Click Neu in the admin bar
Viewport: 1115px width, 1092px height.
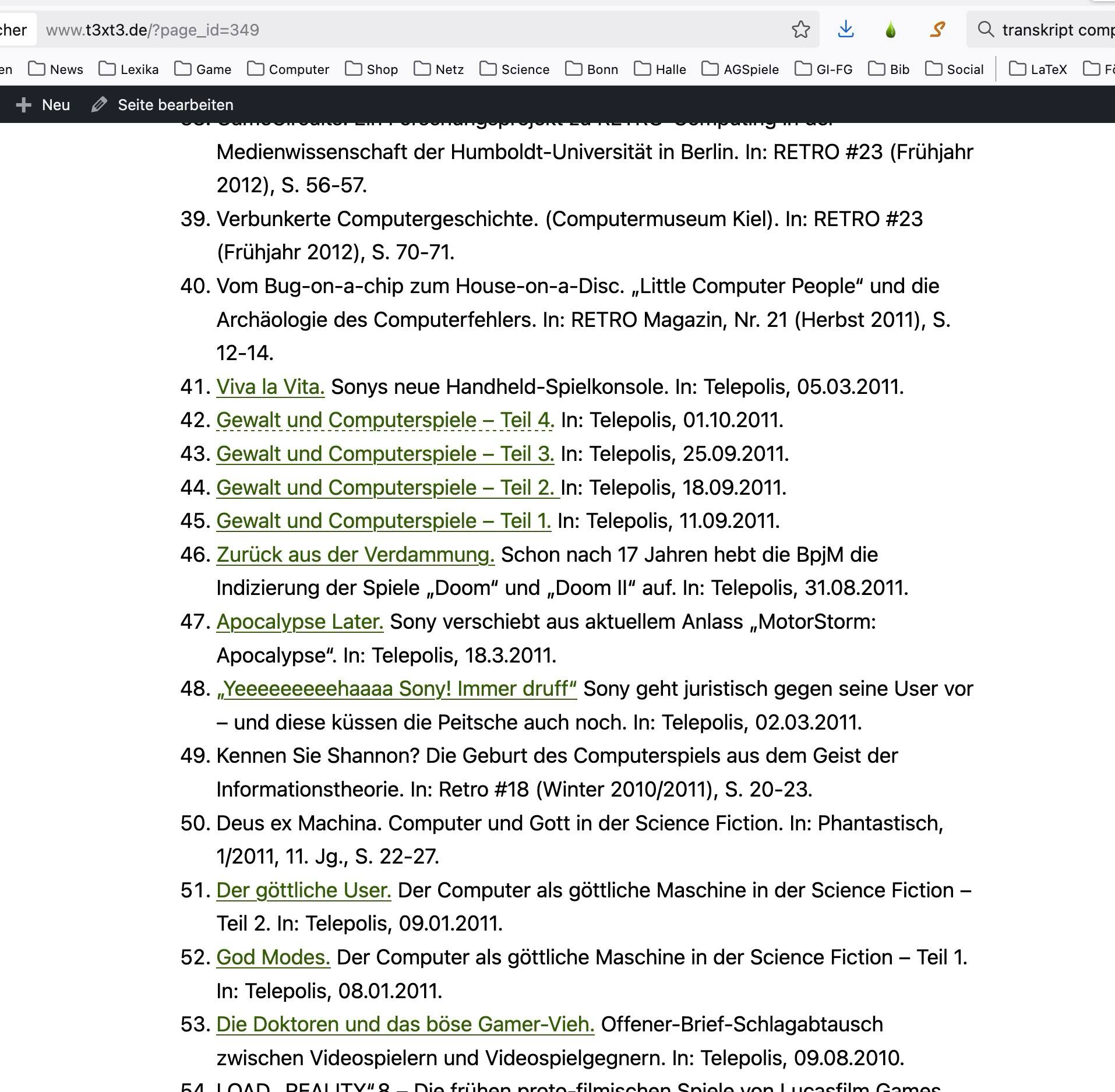tap(56, 105)
